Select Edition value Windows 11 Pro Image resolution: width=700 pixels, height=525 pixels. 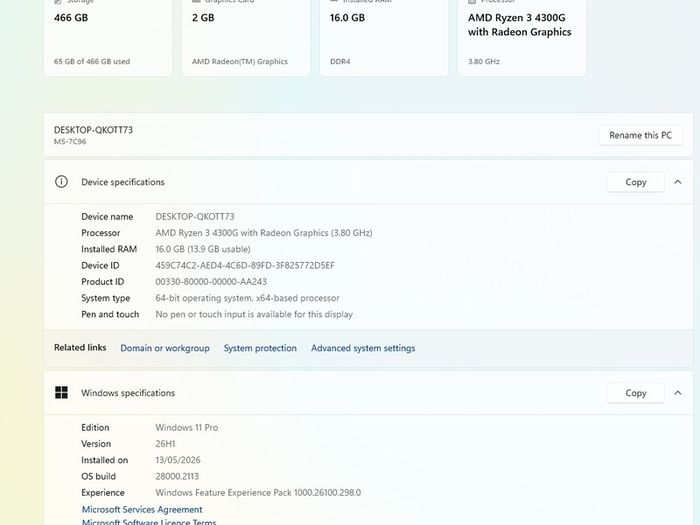tap(187, 427)
